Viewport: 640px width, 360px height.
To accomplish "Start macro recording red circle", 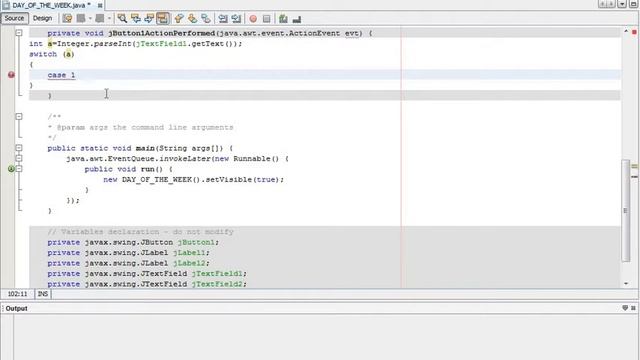I will click(x=253, y=19).
